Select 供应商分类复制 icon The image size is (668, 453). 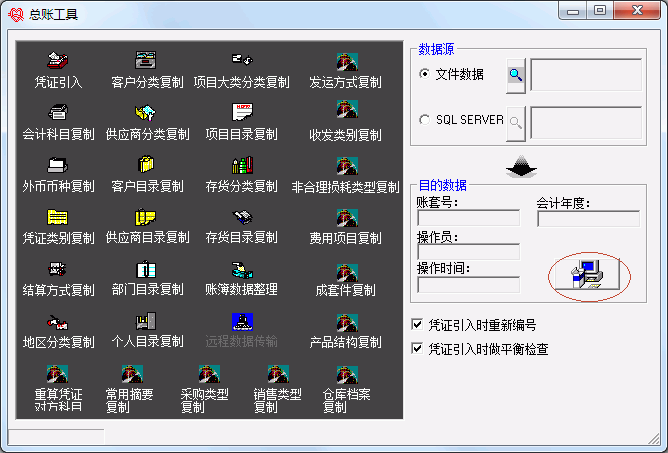point(146,113)
